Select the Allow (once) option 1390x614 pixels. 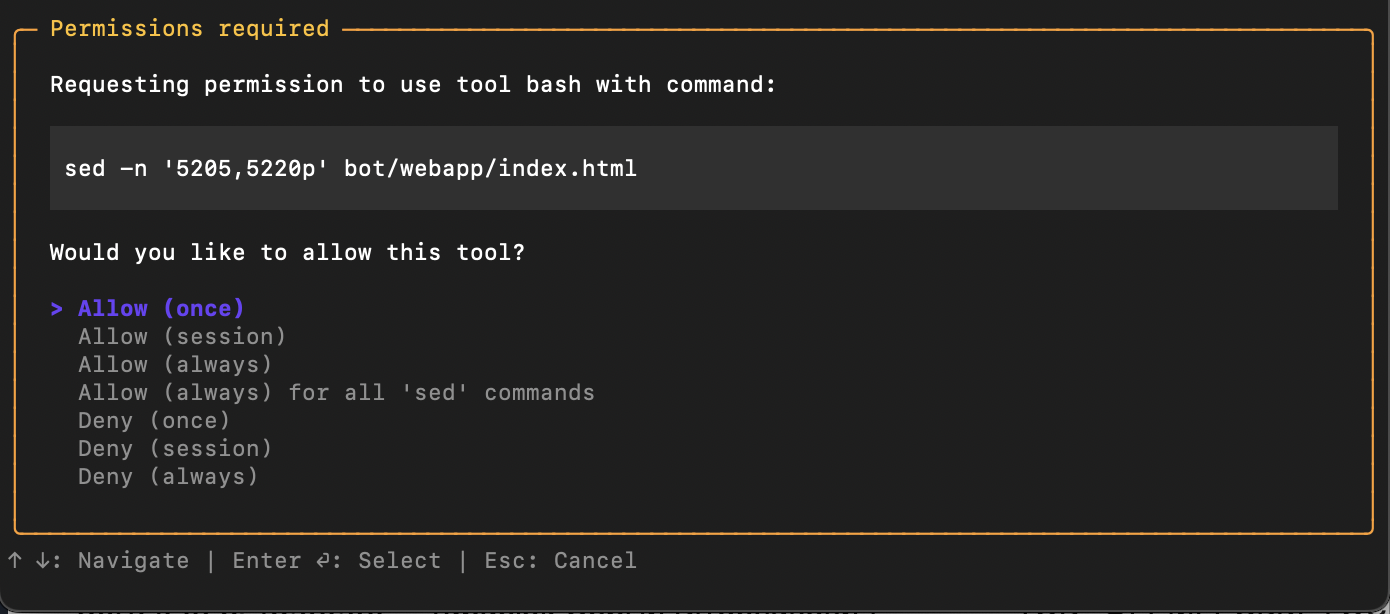[161, 309]
